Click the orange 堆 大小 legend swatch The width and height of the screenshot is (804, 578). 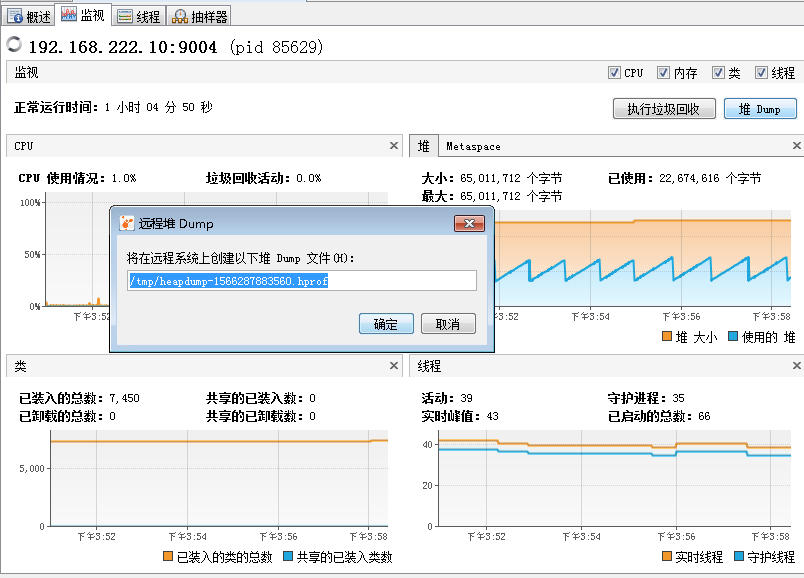pyautogui.click(x=668, y=337)
